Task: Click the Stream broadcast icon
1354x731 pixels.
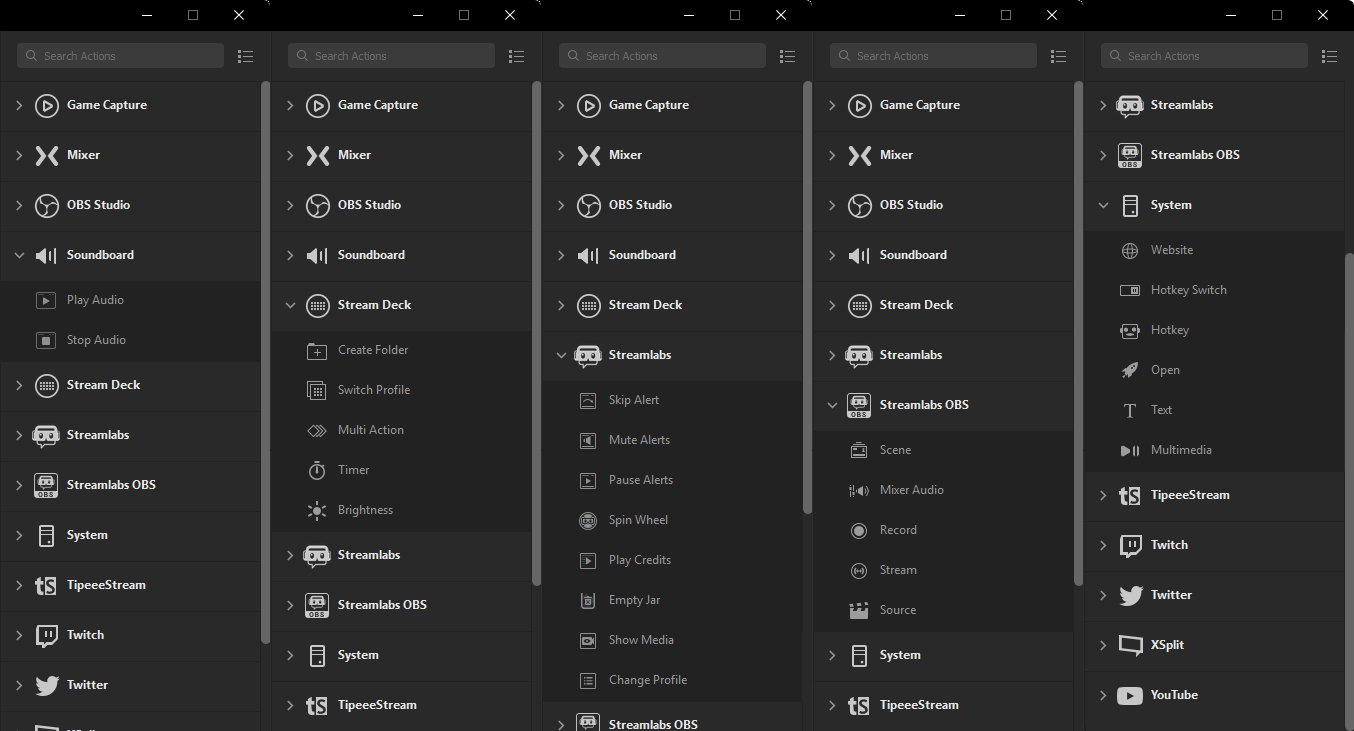Action: coord(858,570)
